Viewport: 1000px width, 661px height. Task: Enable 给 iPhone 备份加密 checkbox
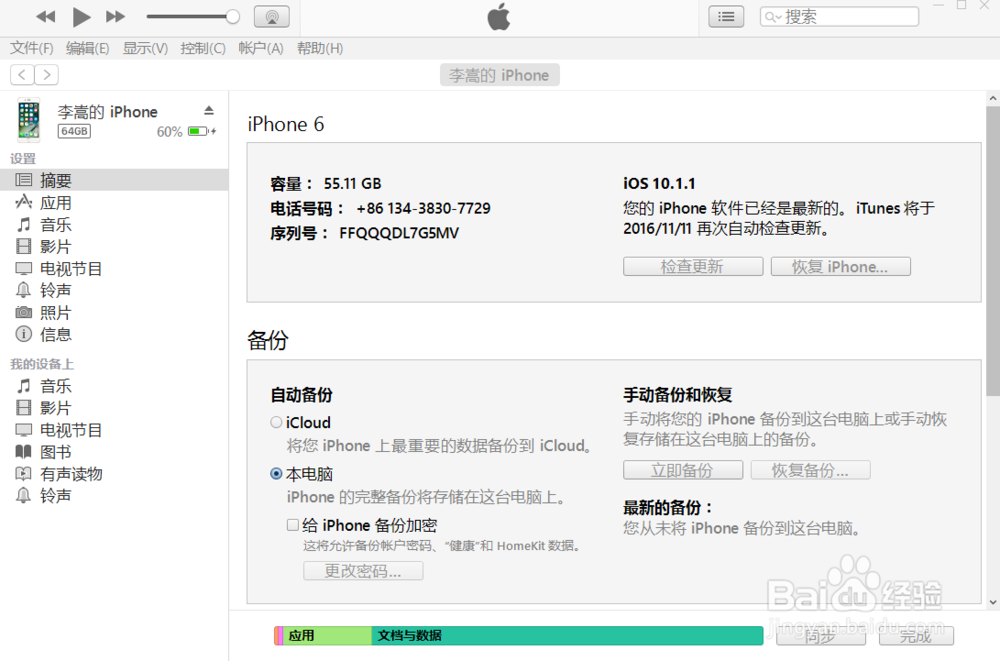point(293,525)
